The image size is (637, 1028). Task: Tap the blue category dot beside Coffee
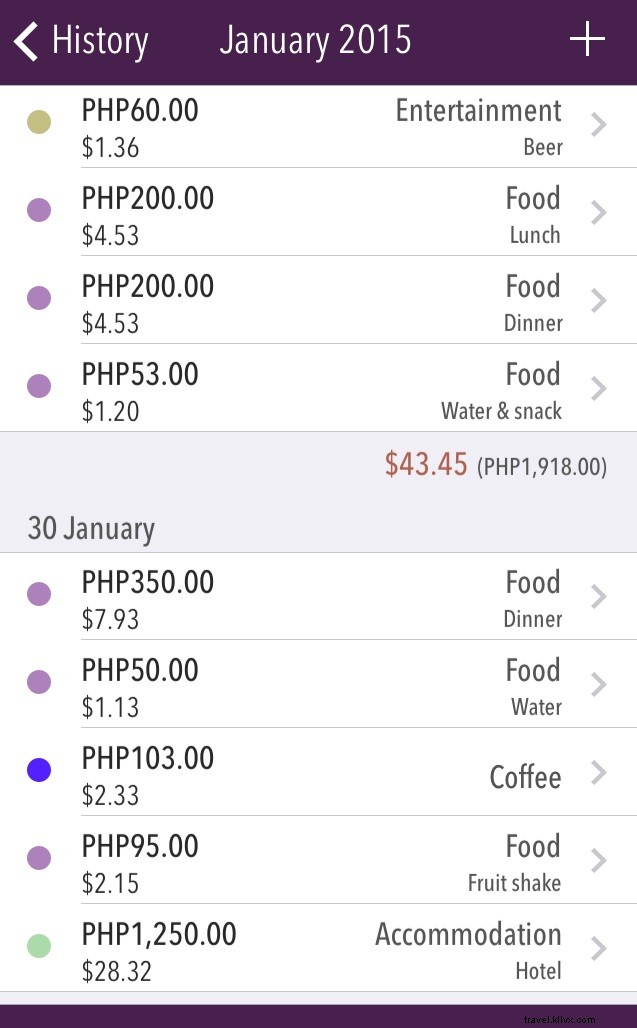pos(39,770)
